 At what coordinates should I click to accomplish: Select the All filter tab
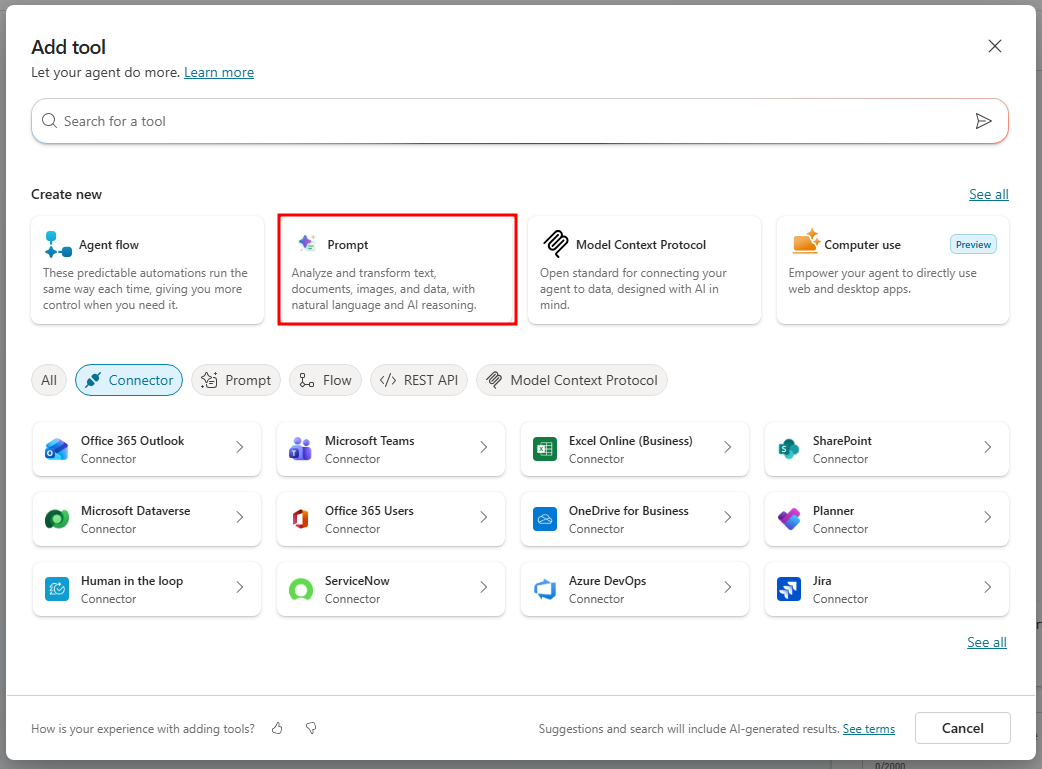click(49, 380)
